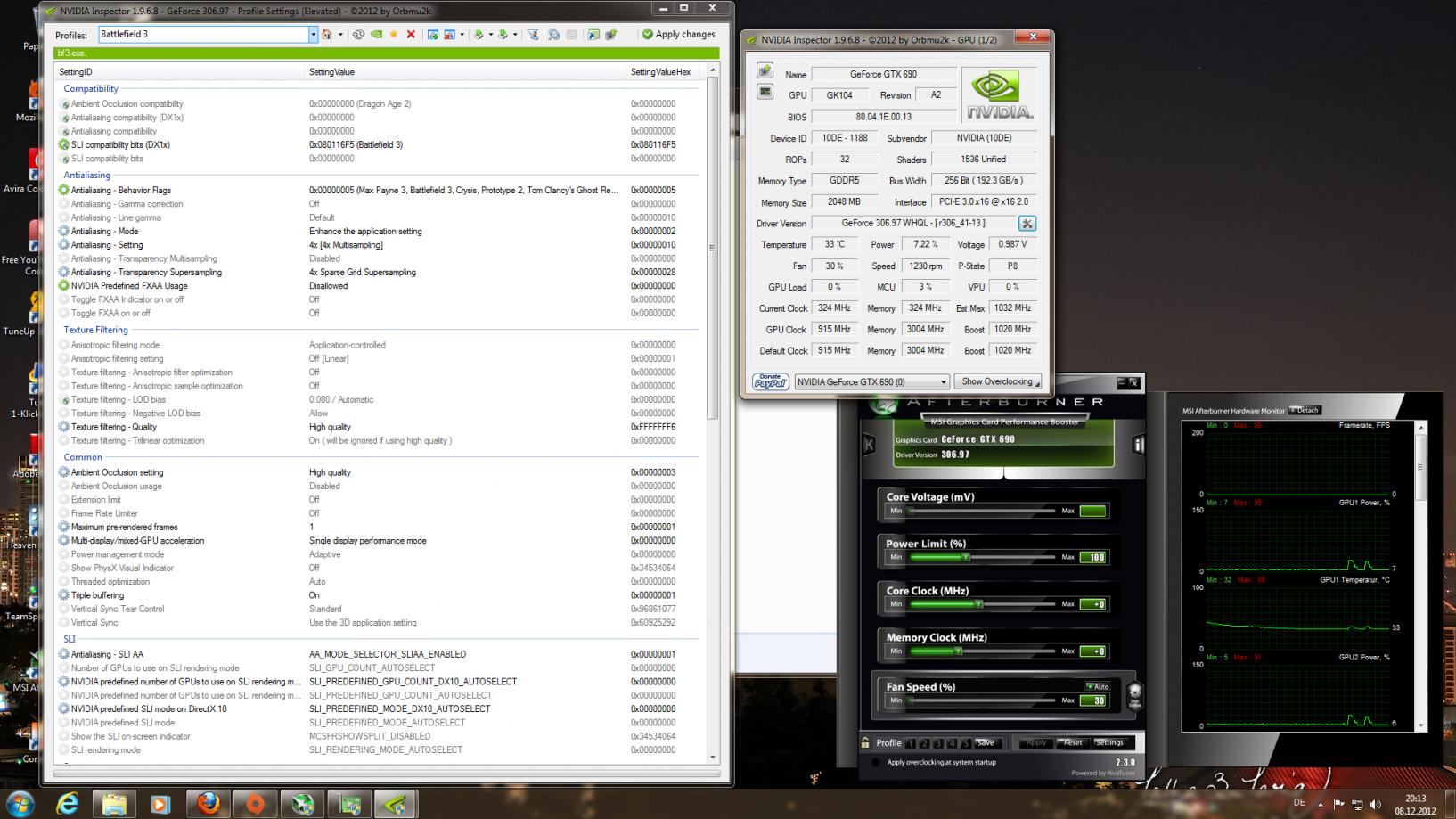Click the User Define fan icon
Image resolution: width=1456 pixels, height=819 pixels.
pyautogui.click(x=1134, y=695)
